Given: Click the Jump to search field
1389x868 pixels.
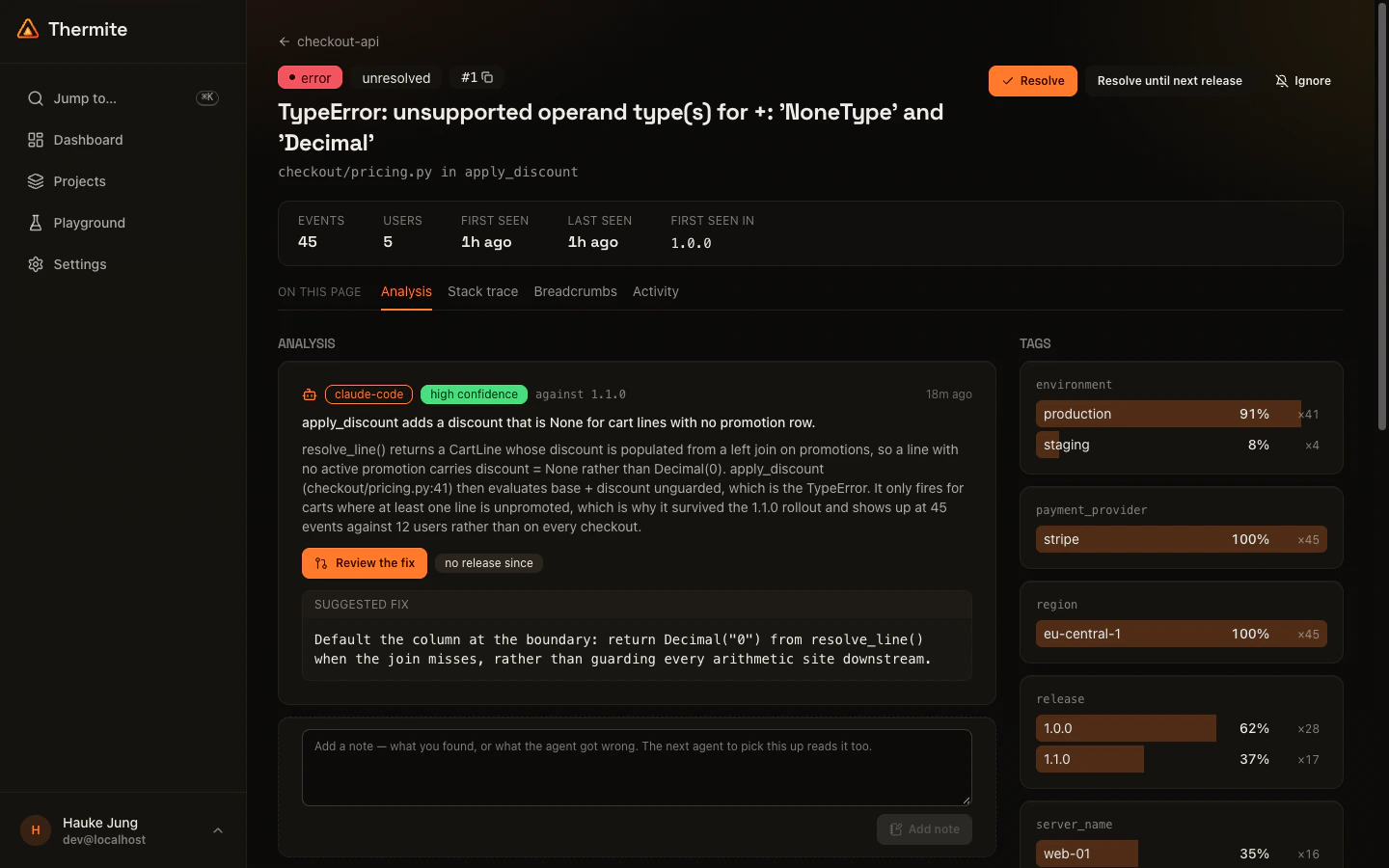Looking at the screenshot, I should coord(123,98).
